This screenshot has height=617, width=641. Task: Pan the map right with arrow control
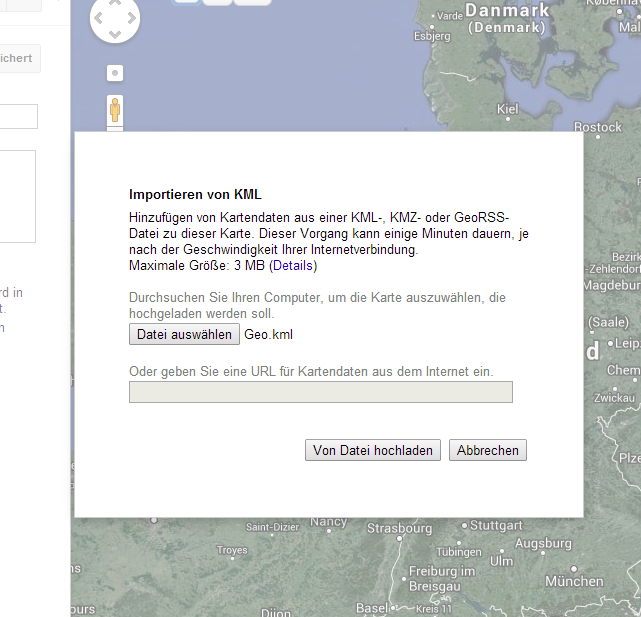click(131, 18)
